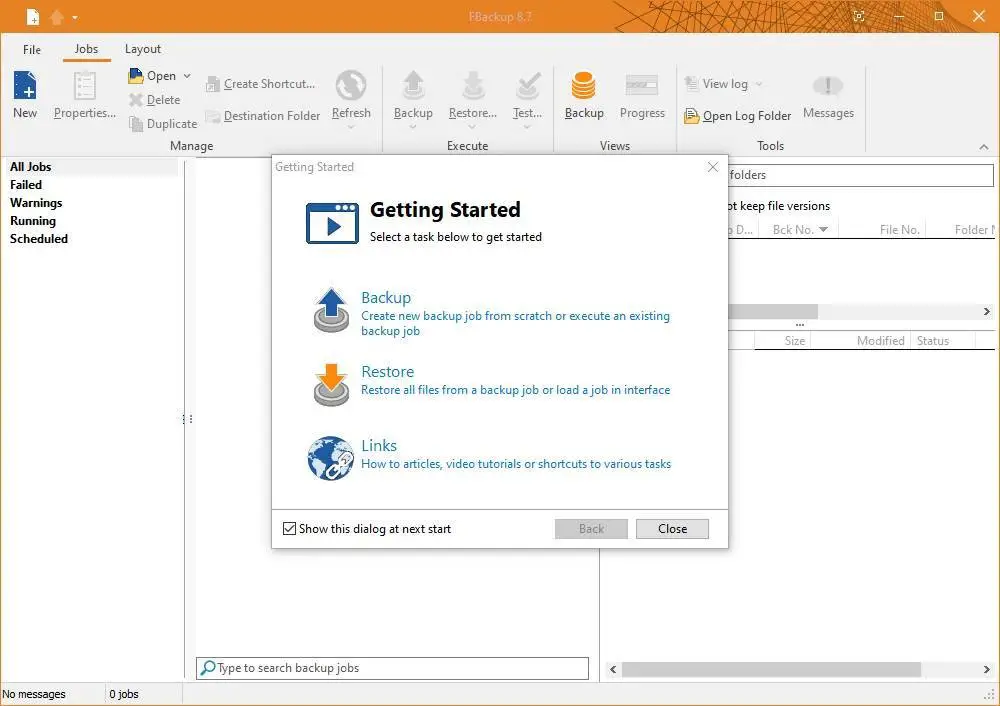Viewport: 1000px width, 706px height.
Task: Click the Open job icon
Action: [x=136, y=76]
